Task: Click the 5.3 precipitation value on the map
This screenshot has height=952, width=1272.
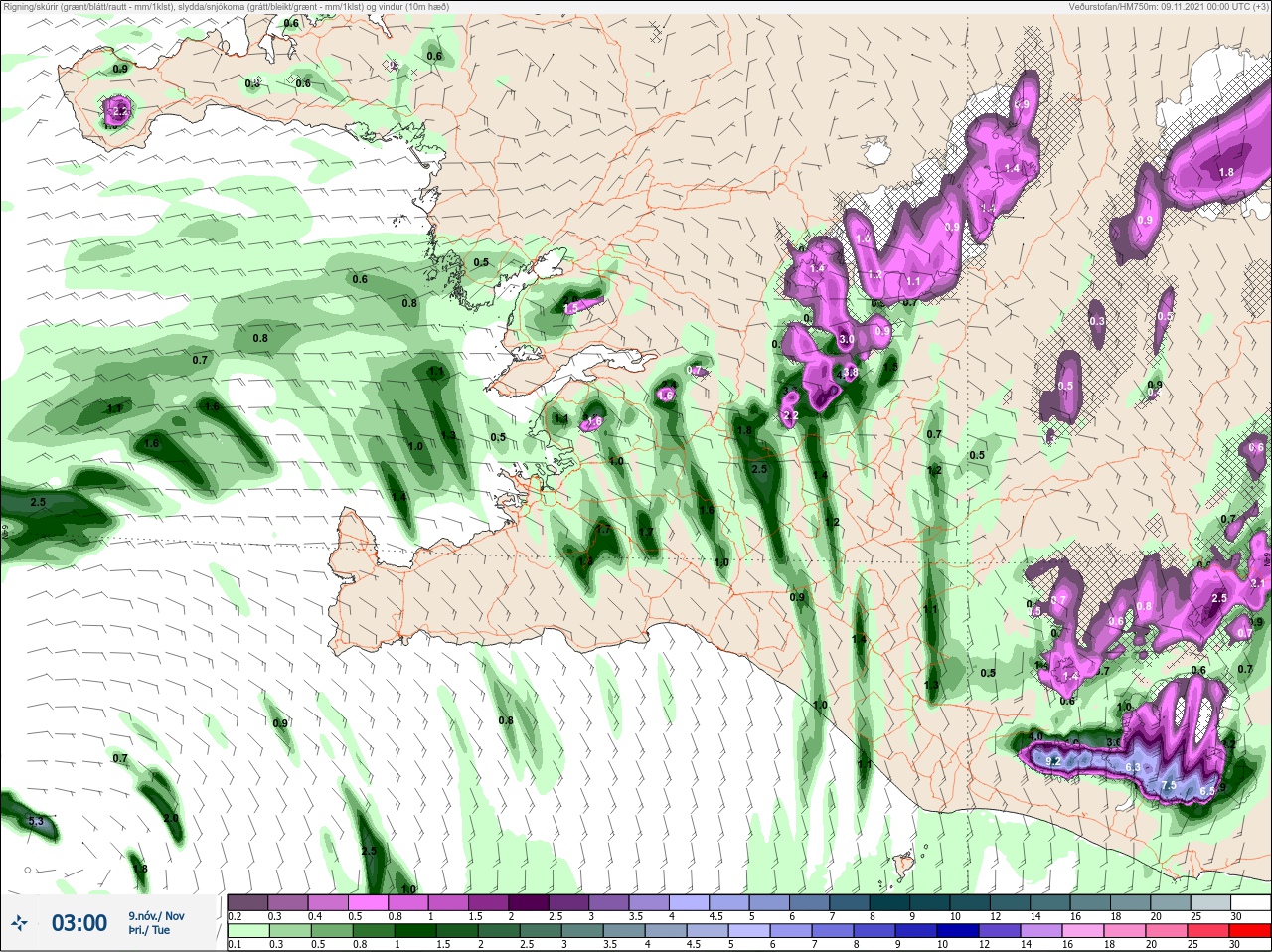Action: tap(36, 821)
